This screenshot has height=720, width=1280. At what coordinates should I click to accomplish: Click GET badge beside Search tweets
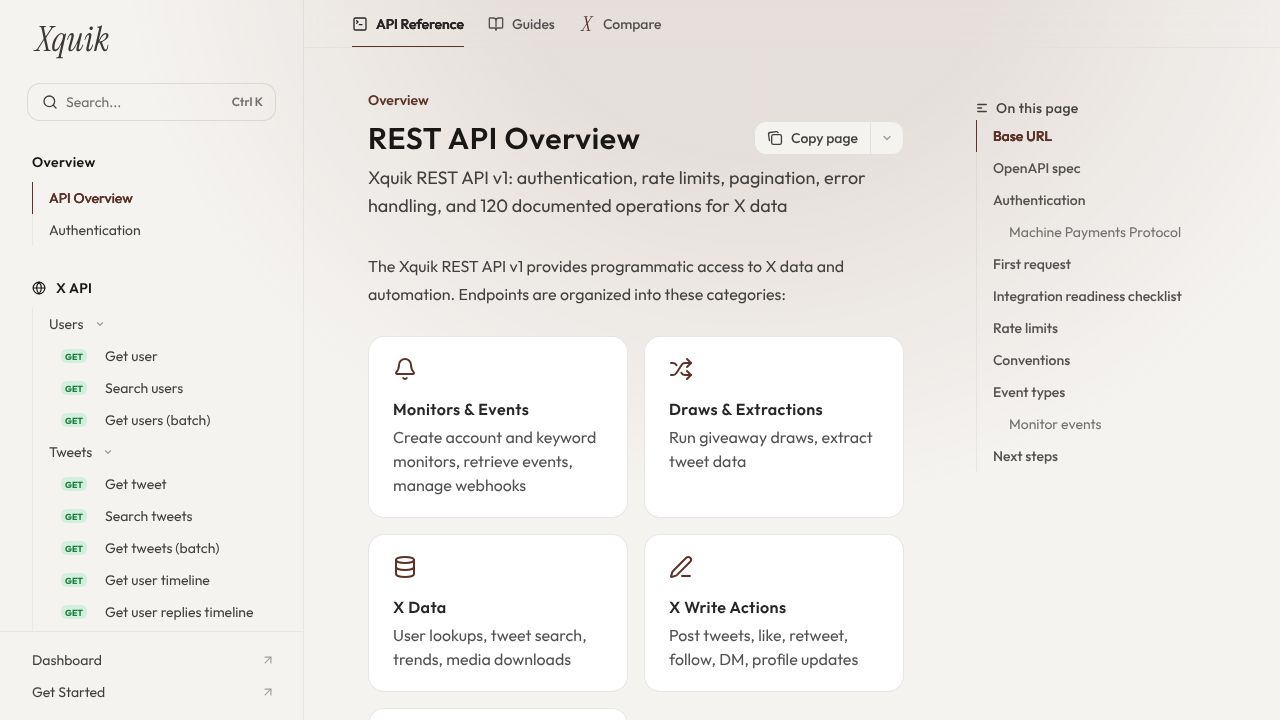[x=74, y=517]
